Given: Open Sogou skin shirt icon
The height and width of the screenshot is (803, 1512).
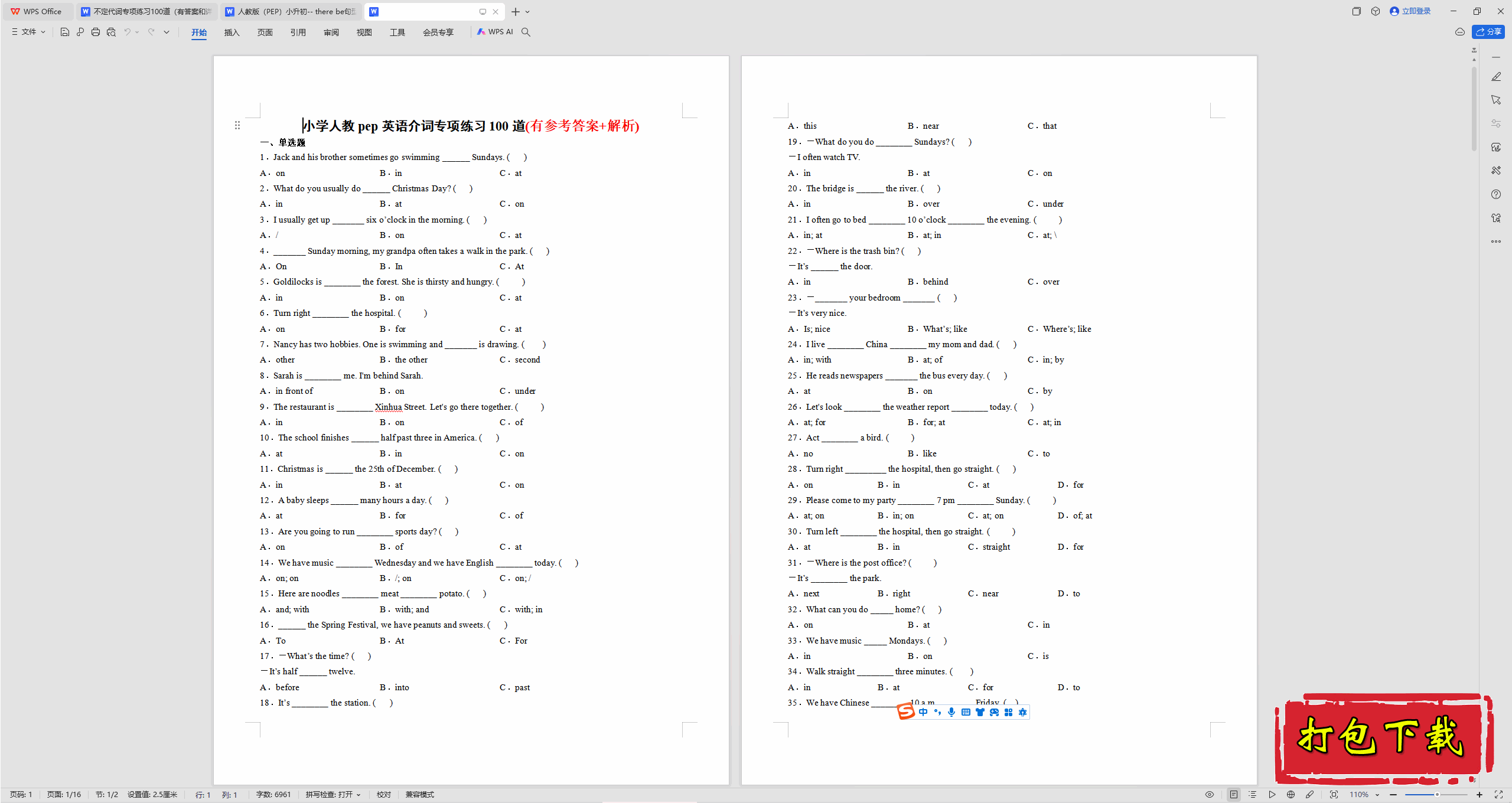Looking at the screenshot, I should pyautogui.click(x=980, y=712).
